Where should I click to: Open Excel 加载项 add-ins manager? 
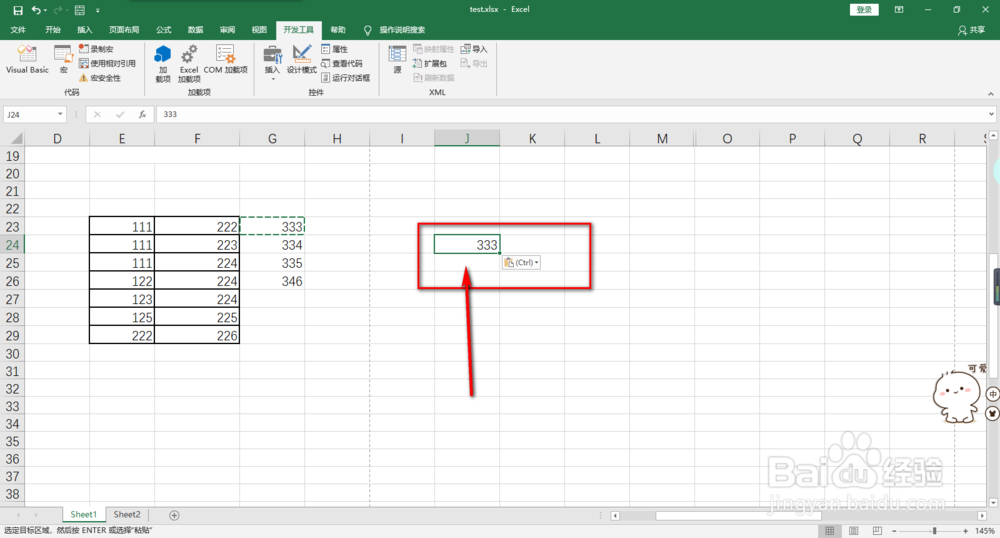[189, 63]
